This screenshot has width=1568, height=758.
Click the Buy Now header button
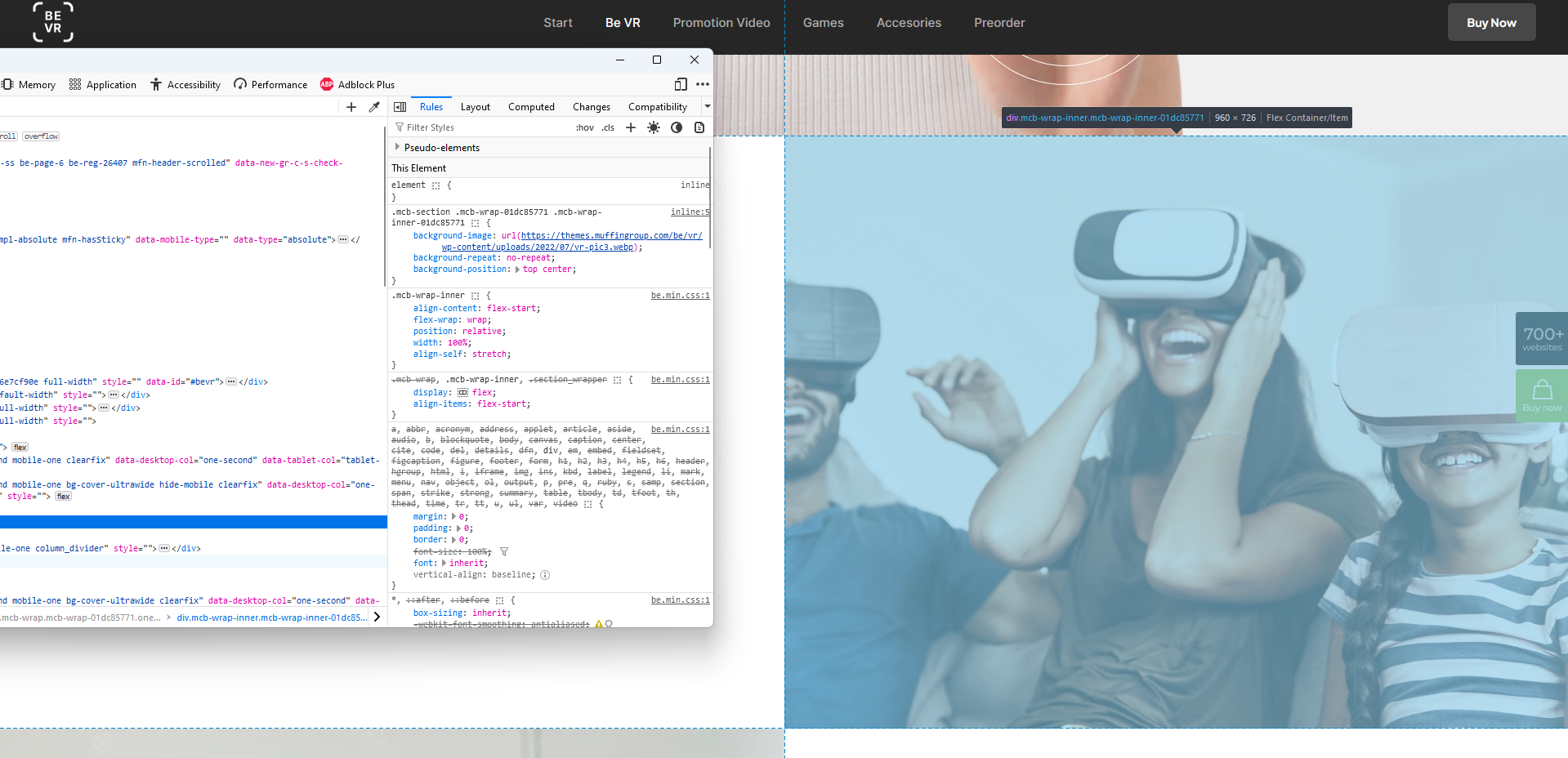pyautogui.click(x=1491, y=22)
